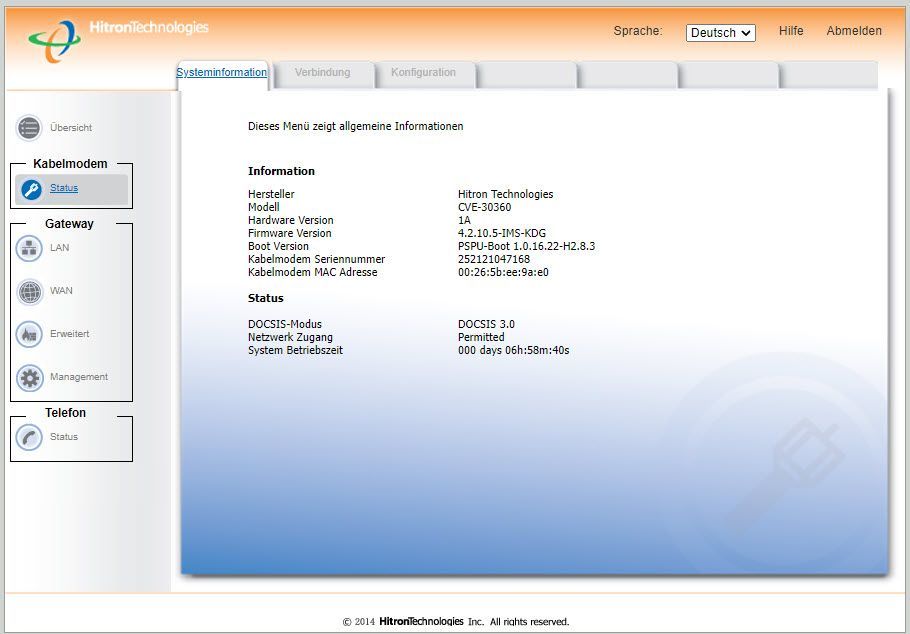
Task: Select boot version PSPU-Boot 1.0.16.22-H2.8.3
Action: click(x=526, y=246)
